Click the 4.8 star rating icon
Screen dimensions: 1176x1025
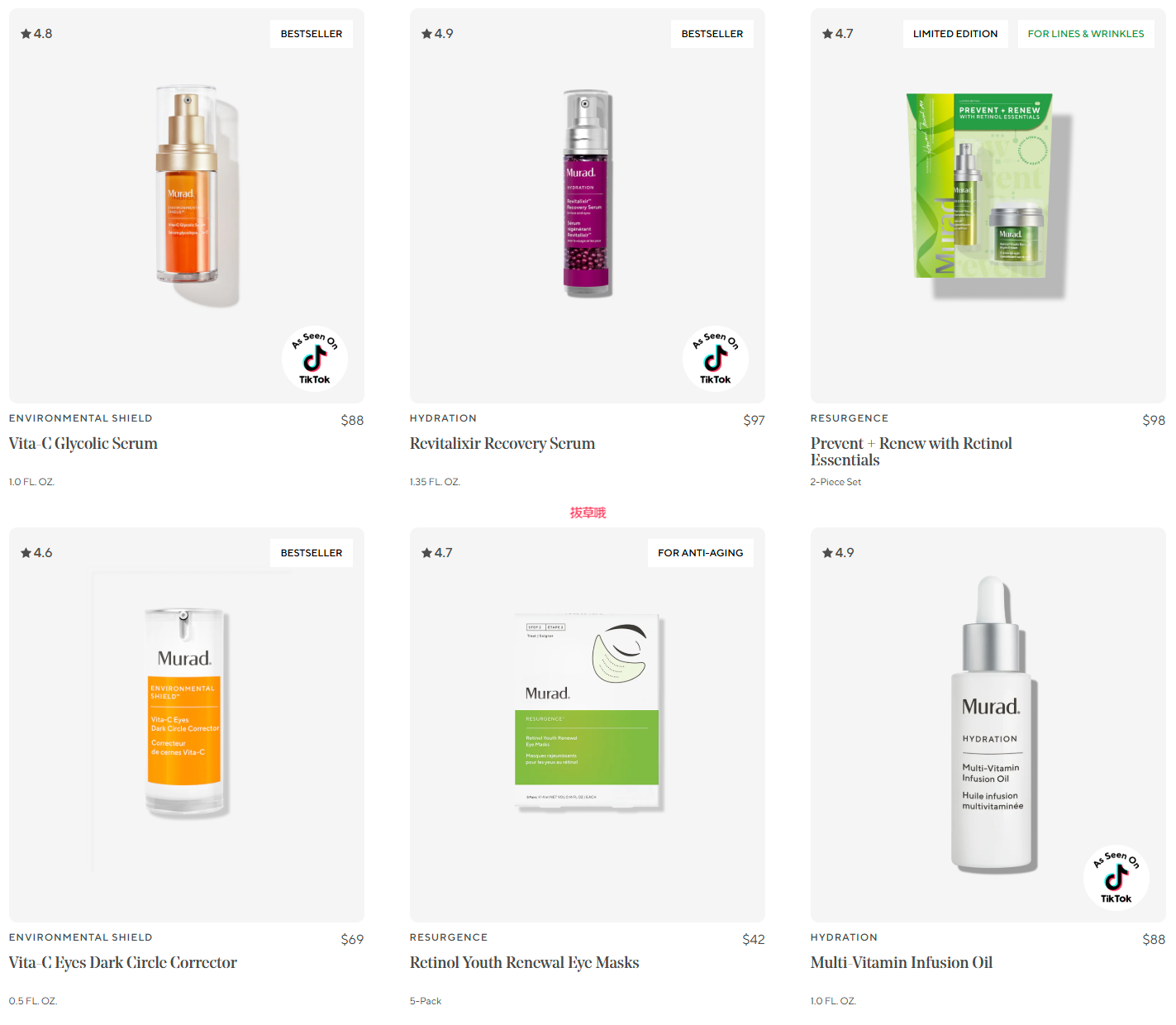point(36,34)
